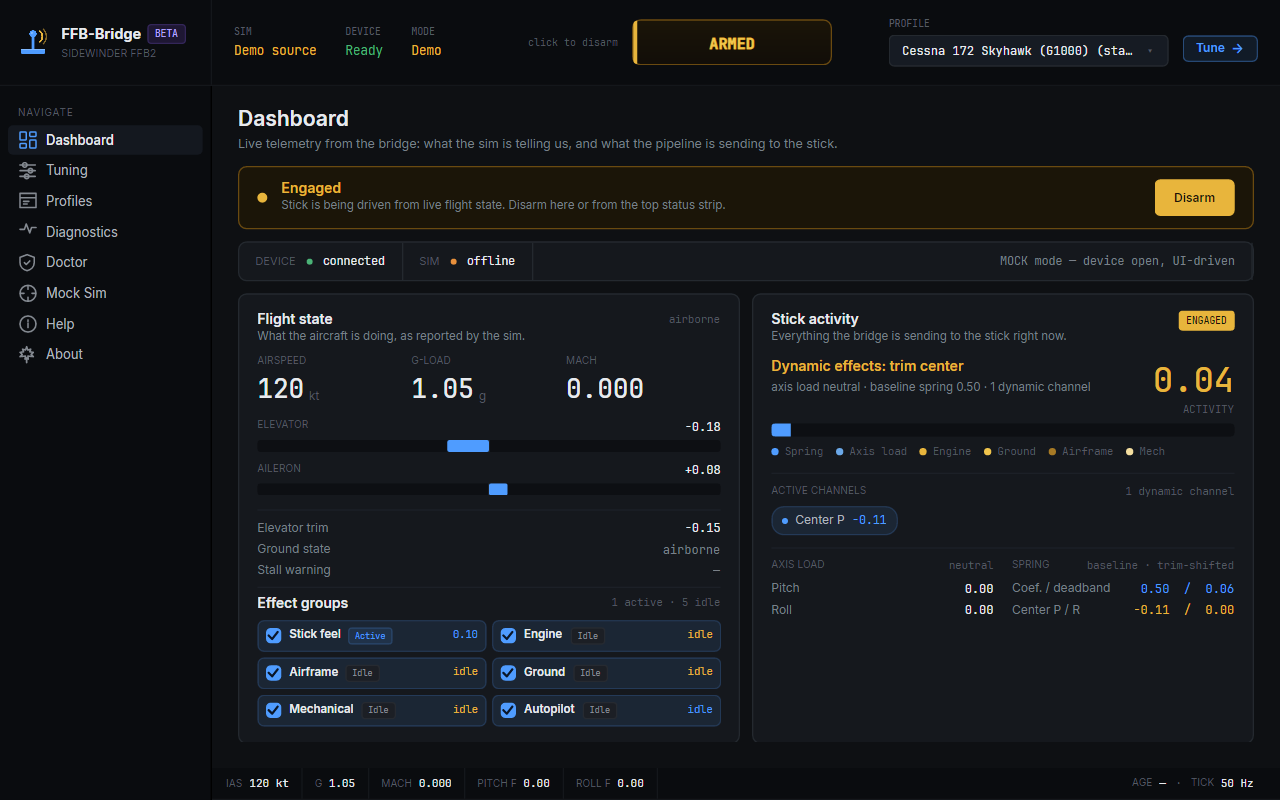Click the FFB-Bridge joystick logo
Image resolution: width=1280 pixels, height=800 pixels.
coord(35,42)
